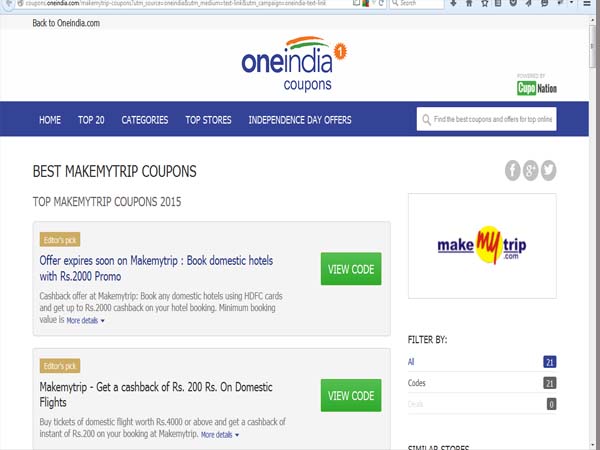600x450 pixels.
Task: Select the CATEGORIES menu item
Action: click(x=145, y=120)
